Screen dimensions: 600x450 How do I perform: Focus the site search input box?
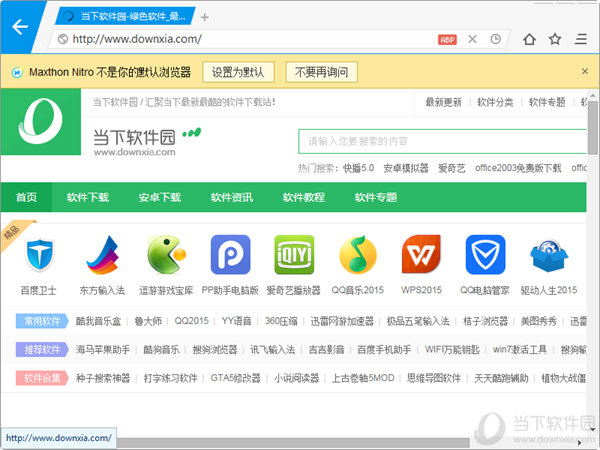[x=442, y=141]
